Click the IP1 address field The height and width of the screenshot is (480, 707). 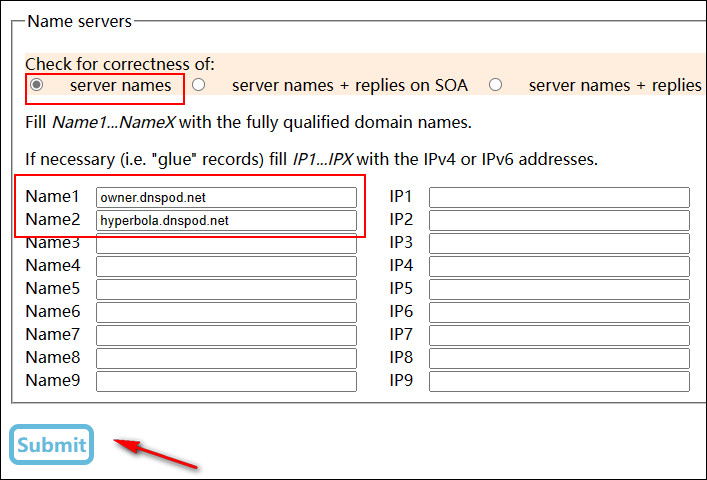point(559,197)
